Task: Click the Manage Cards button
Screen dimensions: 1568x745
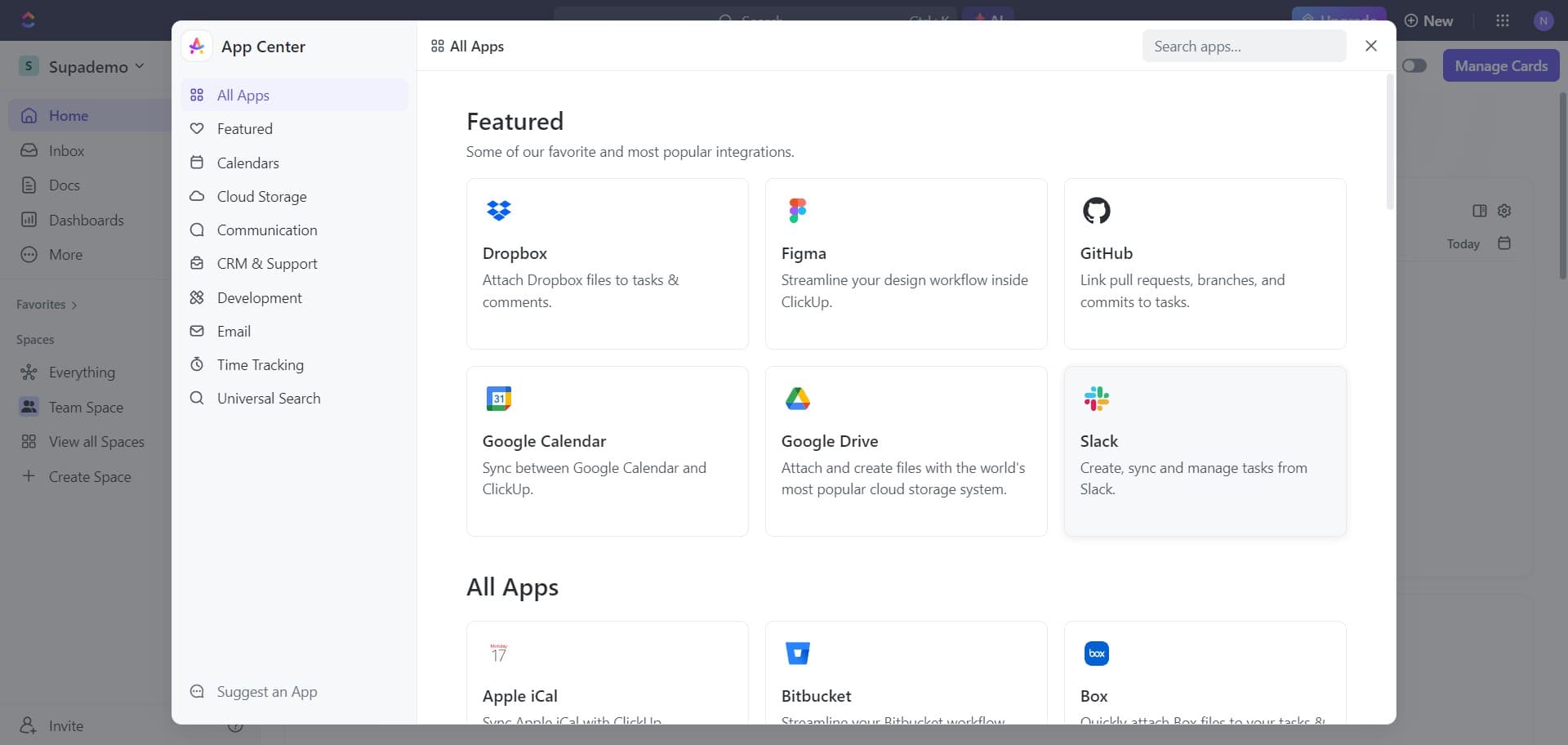Action: (x=1501, y=65)
